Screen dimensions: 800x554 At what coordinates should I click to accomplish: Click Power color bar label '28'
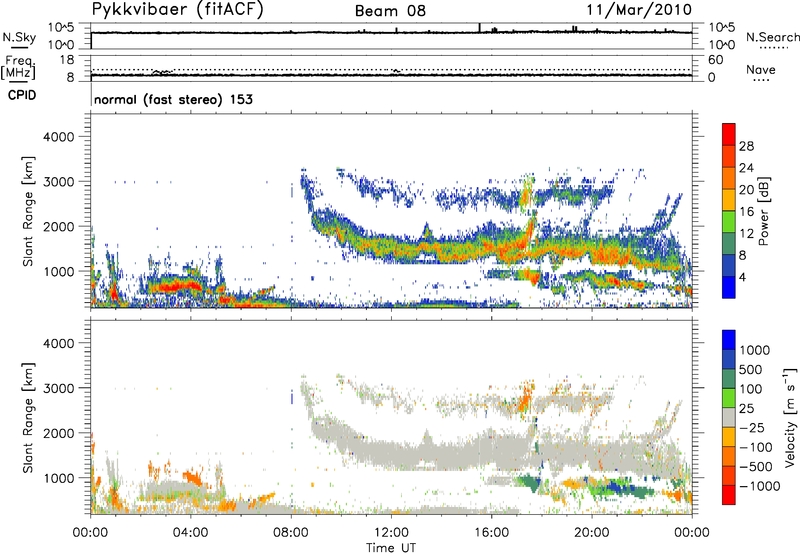tap(746, 146)
